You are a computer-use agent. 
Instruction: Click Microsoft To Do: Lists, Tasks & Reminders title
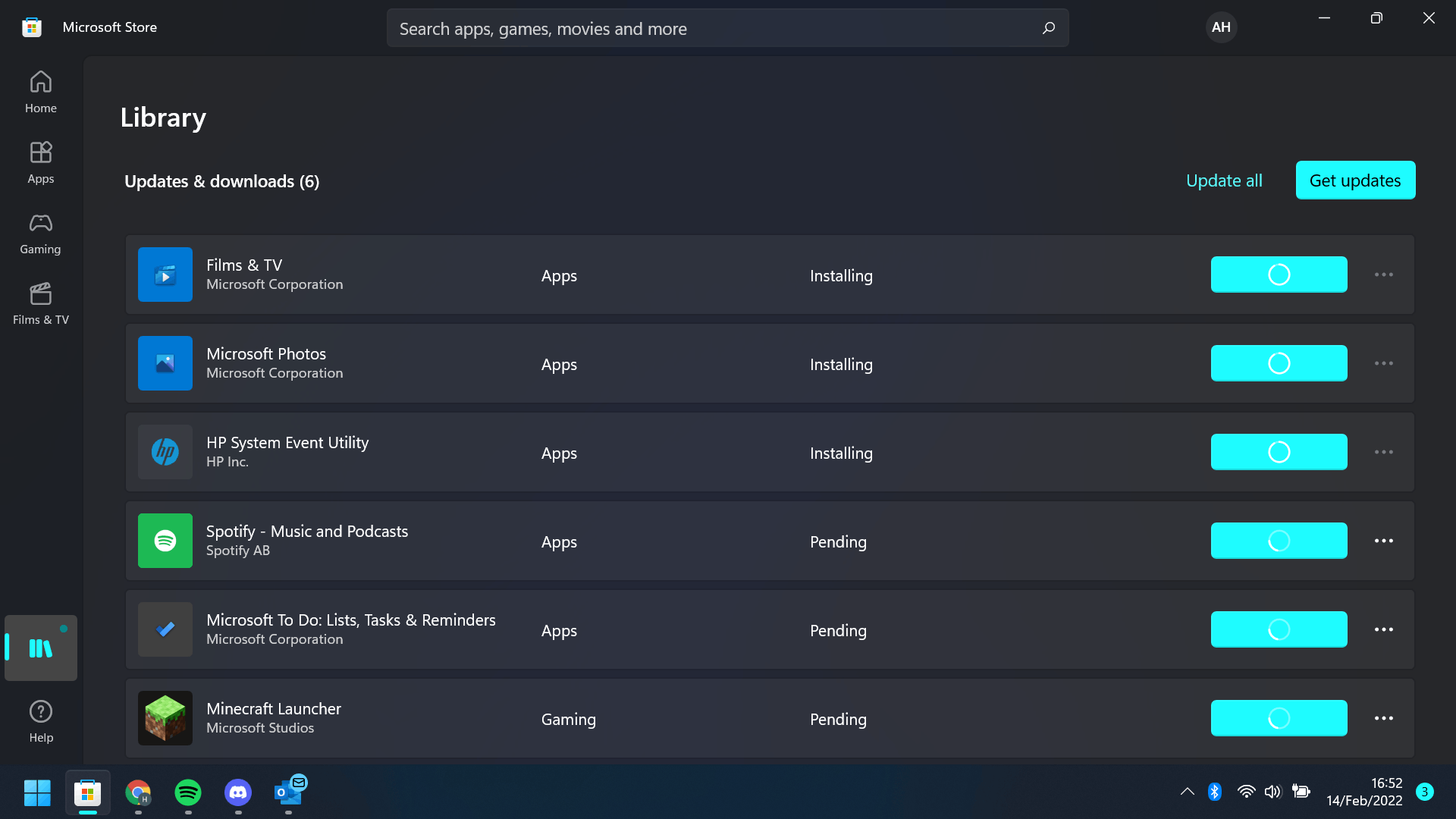pyautogui.click(x=351, y=620)
